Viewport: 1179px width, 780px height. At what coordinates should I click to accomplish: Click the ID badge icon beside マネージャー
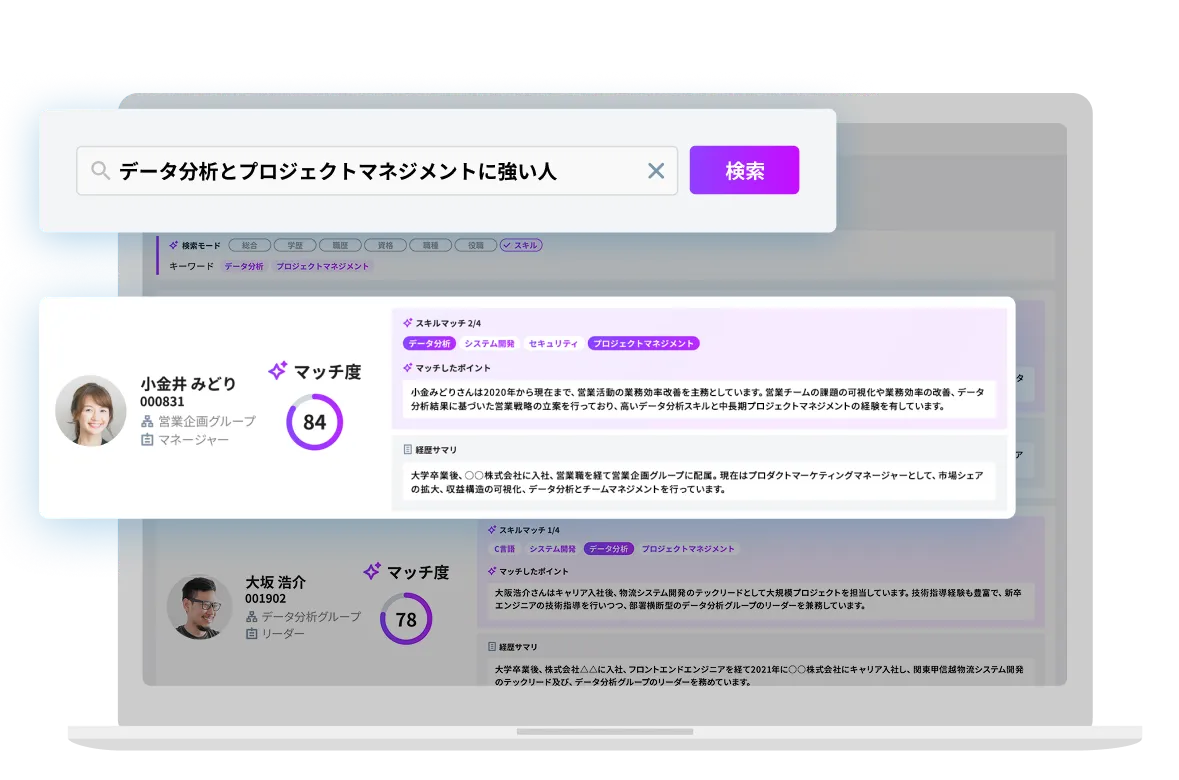(147, 440)
